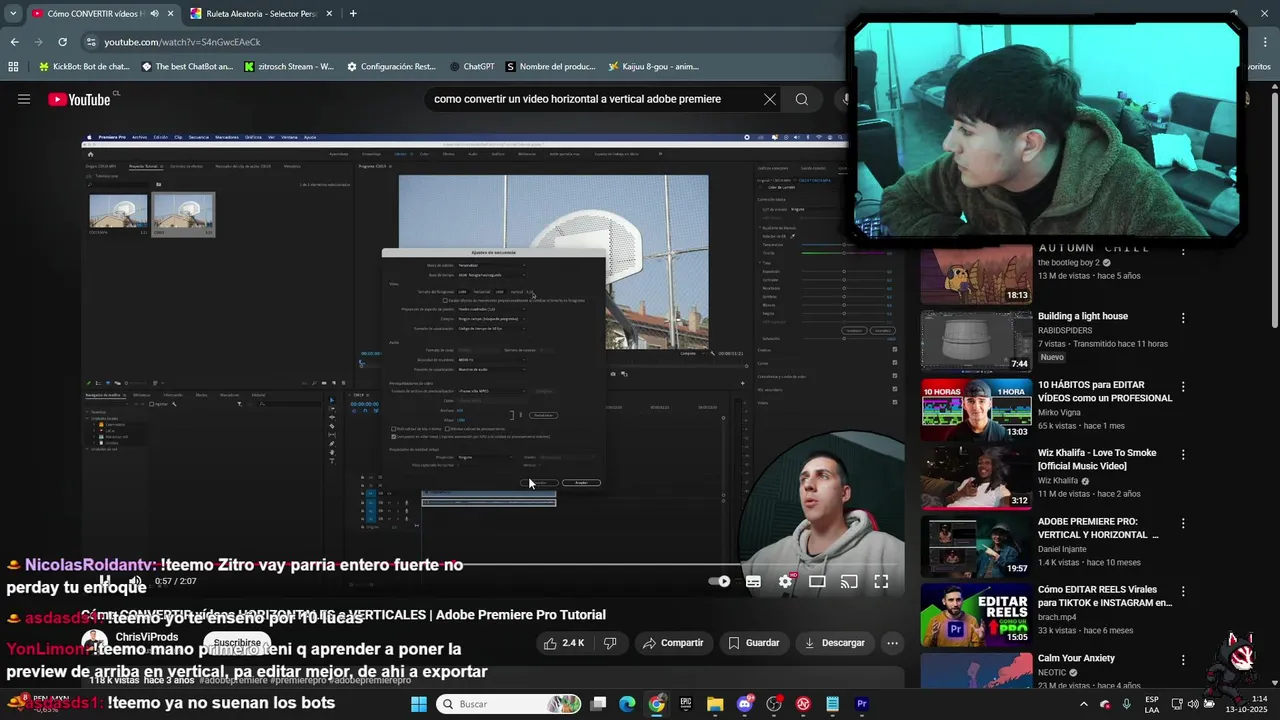Image resolution: width=1280 pixels, height=720 pixels.
Task: Open the Kaijuu 8-gou bookmark
Action: pyautogui.click(x=653, y=67)
